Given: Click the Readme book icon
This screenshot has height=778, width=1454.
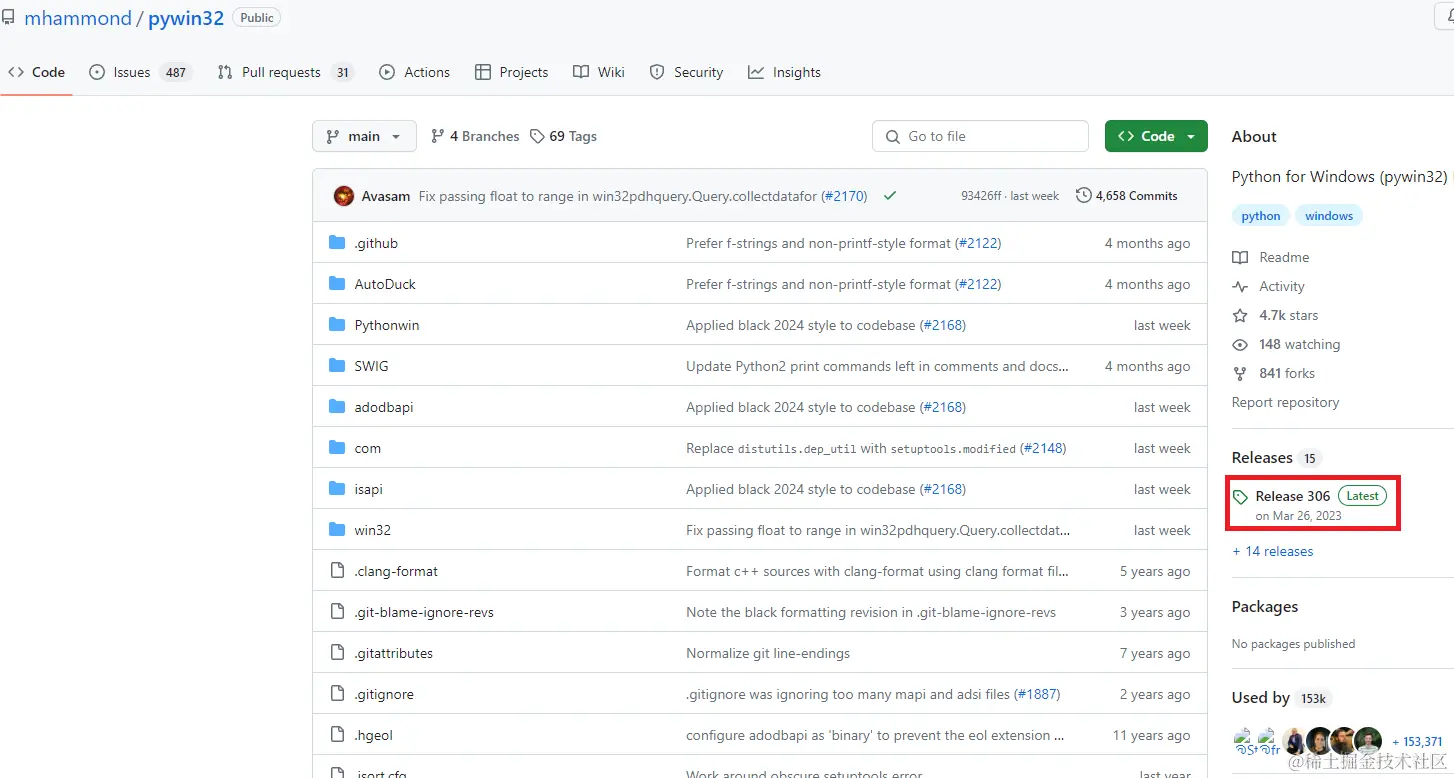Looking at the screenshot, I should point(1240,257).
